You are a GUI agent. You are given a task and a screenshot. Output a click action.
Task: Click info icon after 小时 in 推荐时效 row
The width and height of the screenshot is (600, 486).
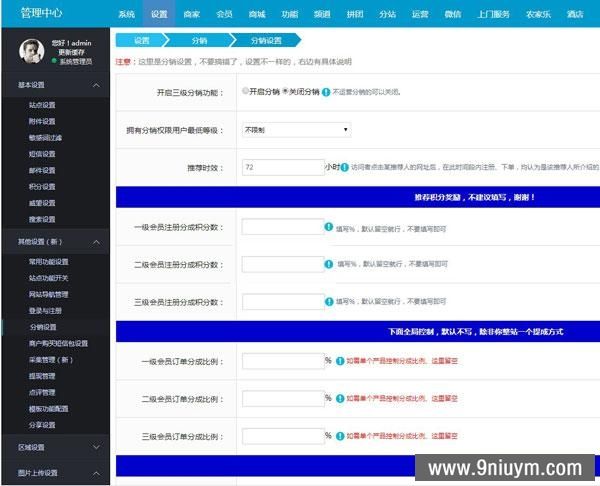pyautogui.click(x=345, y=167)
